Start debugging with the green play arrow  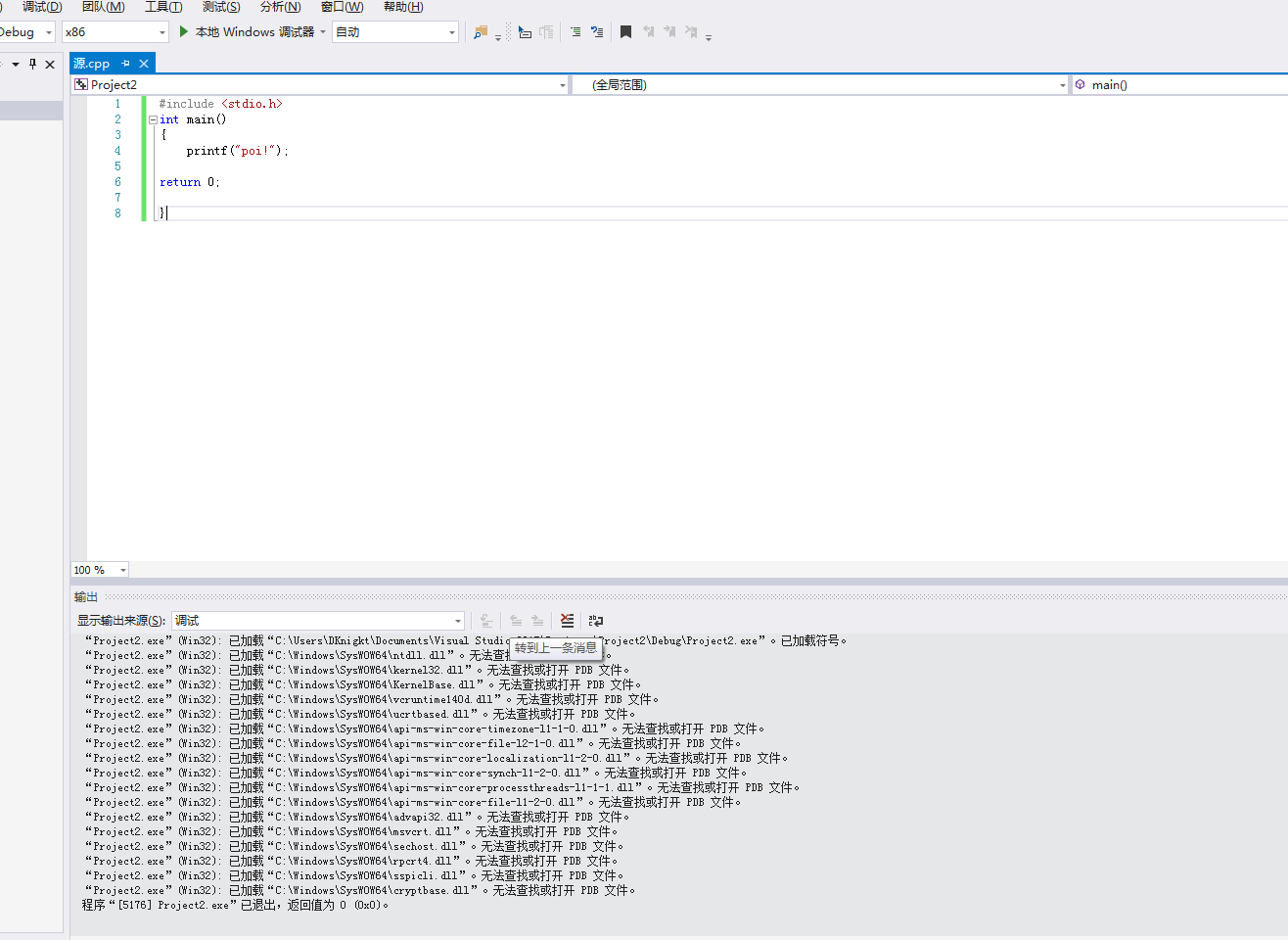click(183, 32)
